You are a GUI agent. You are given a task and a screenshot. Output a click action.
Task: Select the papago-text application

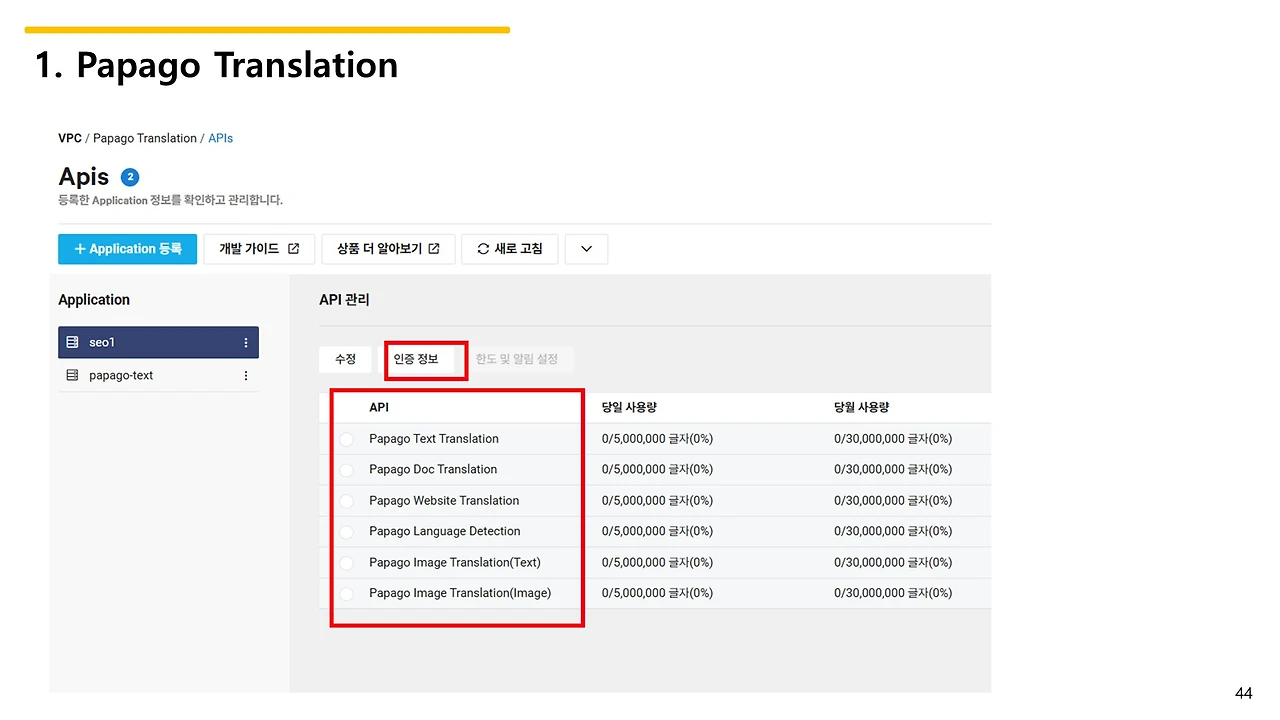158,375
